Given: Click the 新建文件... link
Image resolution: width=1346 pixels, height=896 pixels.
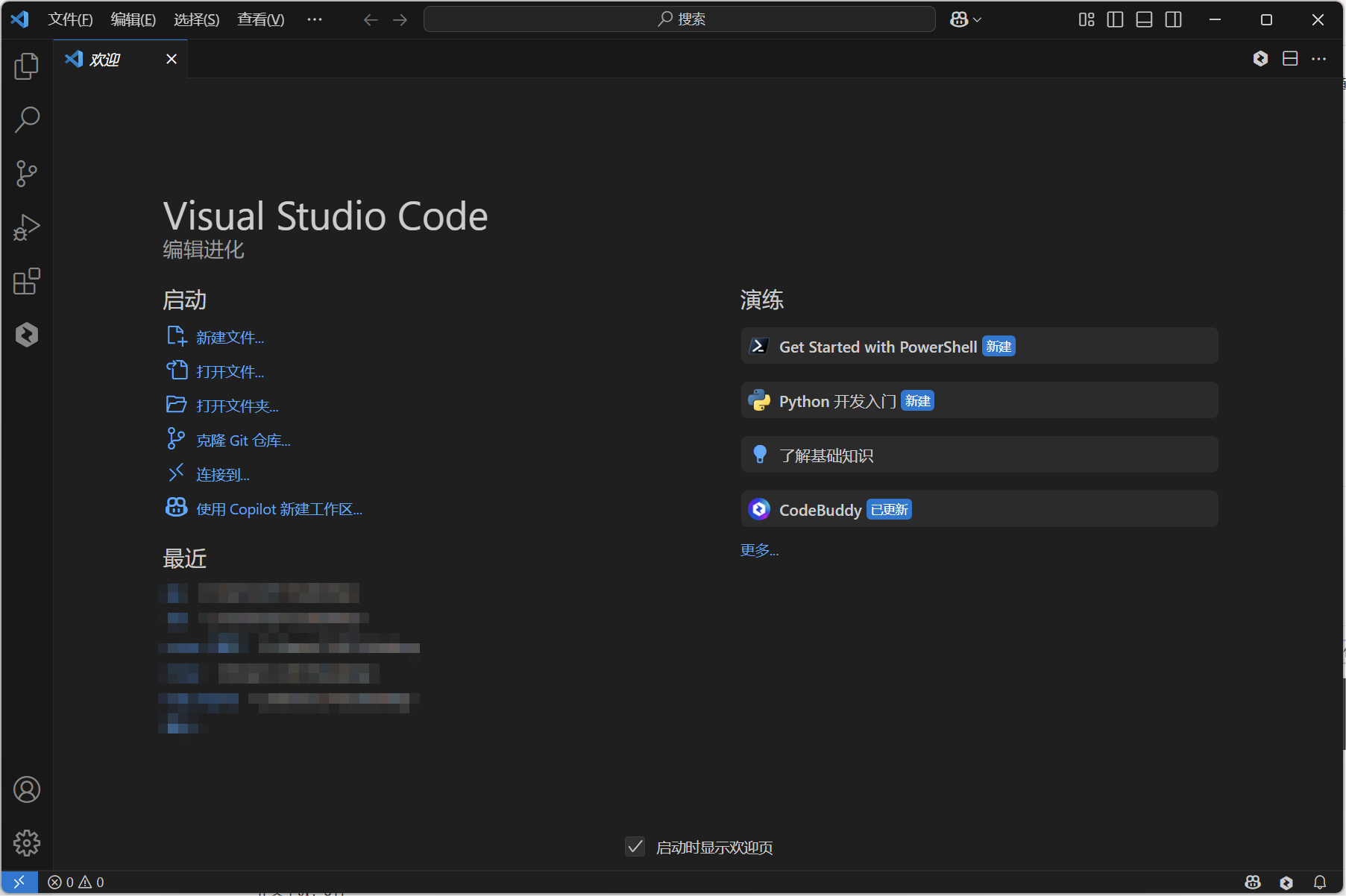Looking at the screenshot, I should point(229,337).
